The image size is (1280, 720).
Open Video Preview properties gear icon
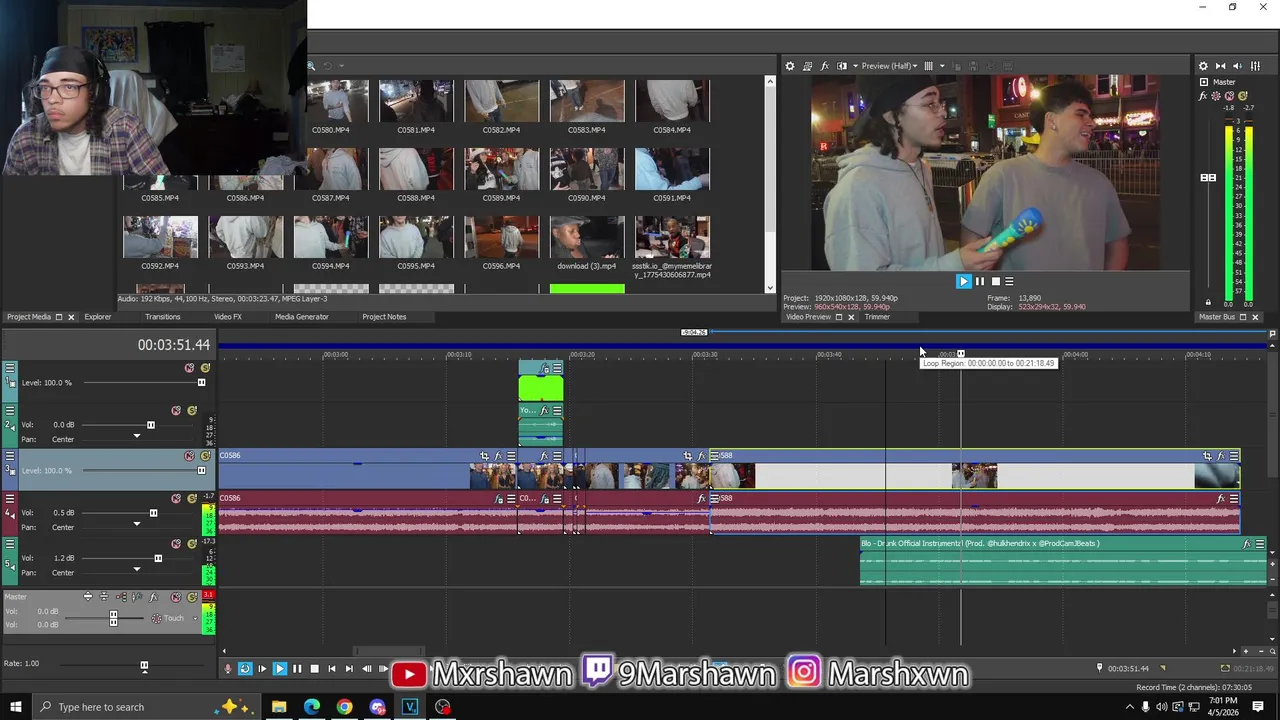(790, 66)
